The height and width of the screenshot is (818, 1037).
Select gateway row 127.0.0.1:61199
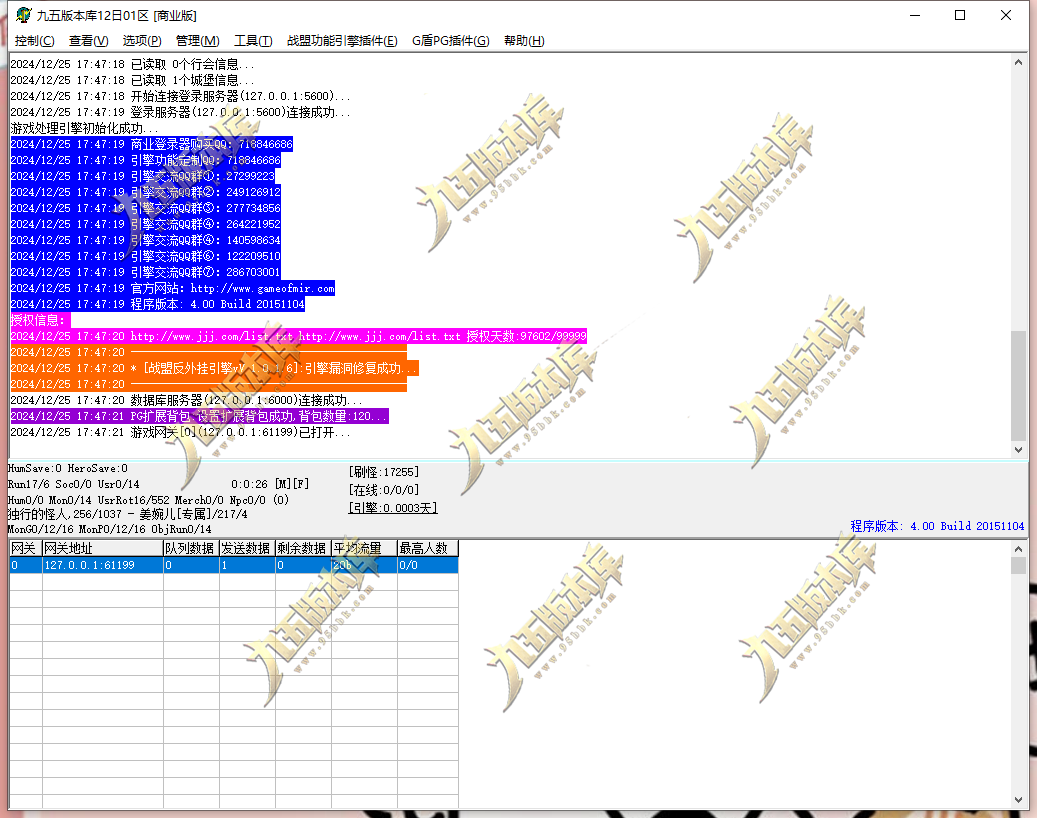coord(233,565)
